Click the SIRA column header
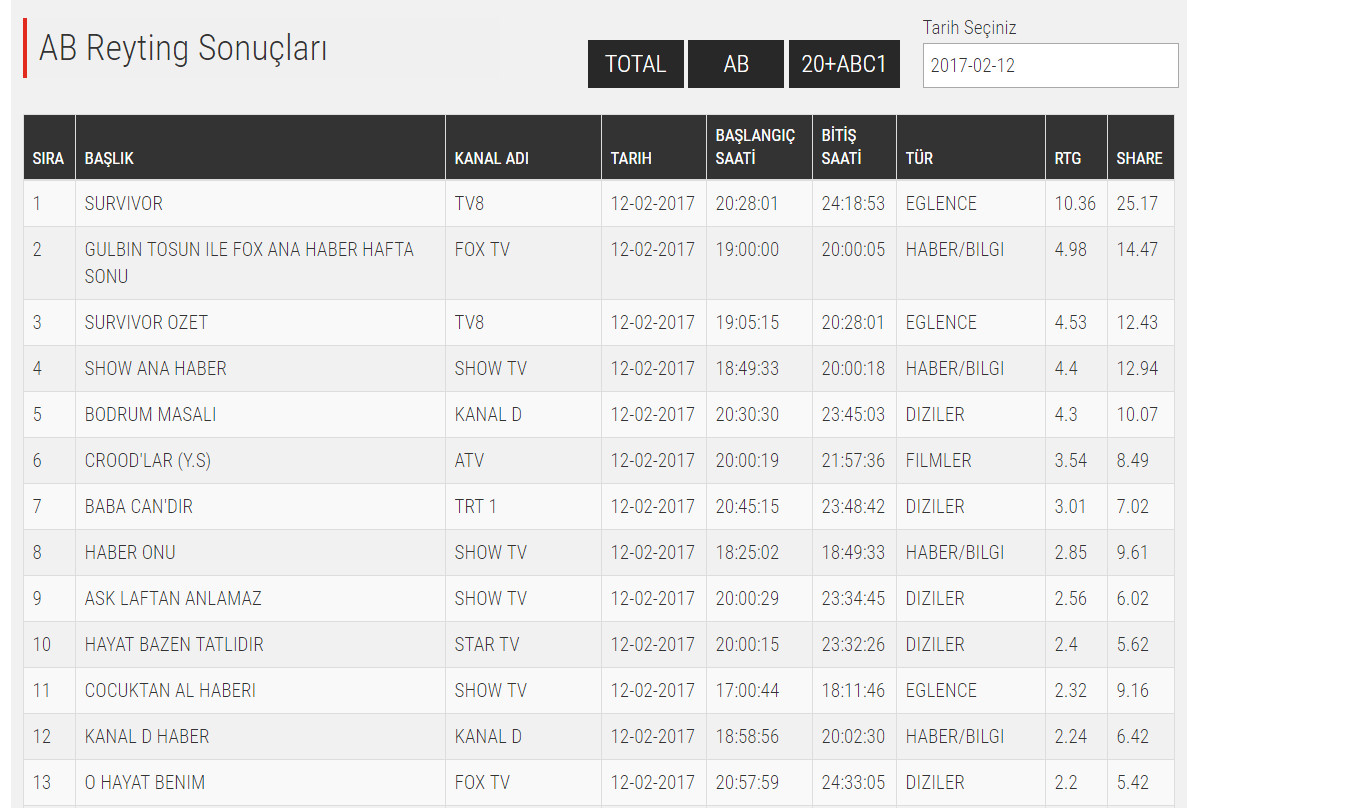 (48, 158)
